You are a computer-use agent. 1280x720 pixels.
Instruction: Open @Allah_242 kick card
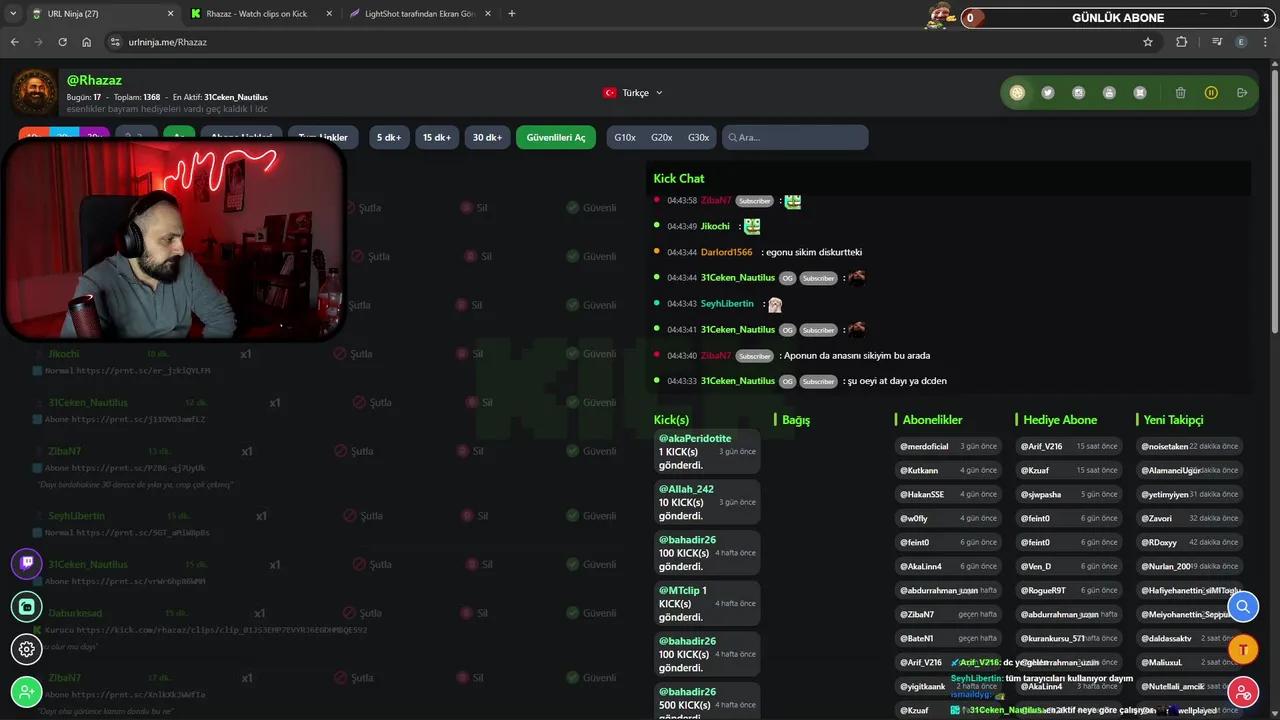[x=707, y=503]
